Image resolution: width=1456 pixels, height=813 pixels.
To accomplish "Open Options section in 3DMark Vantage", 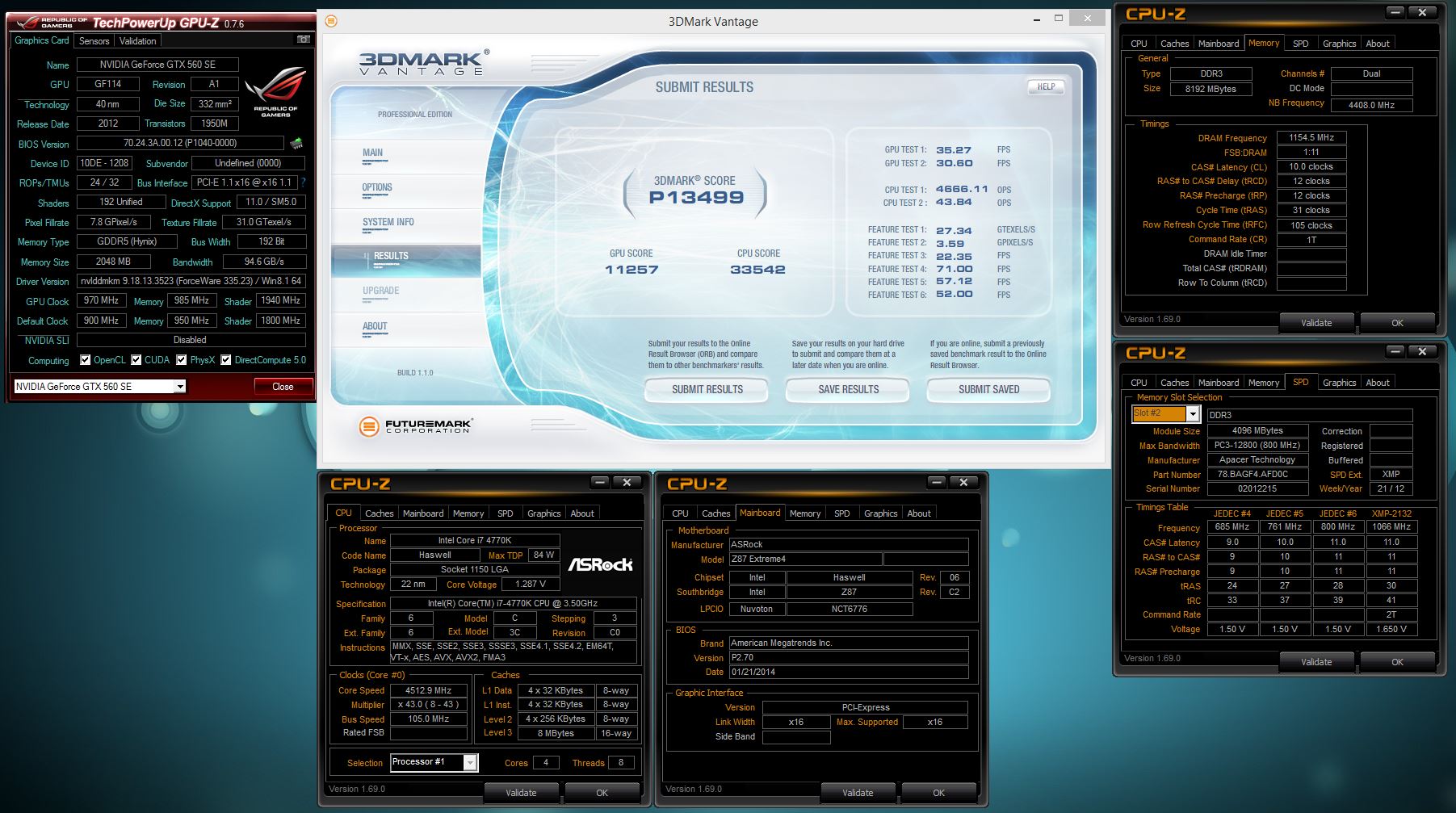I will (x=405, y=191).
